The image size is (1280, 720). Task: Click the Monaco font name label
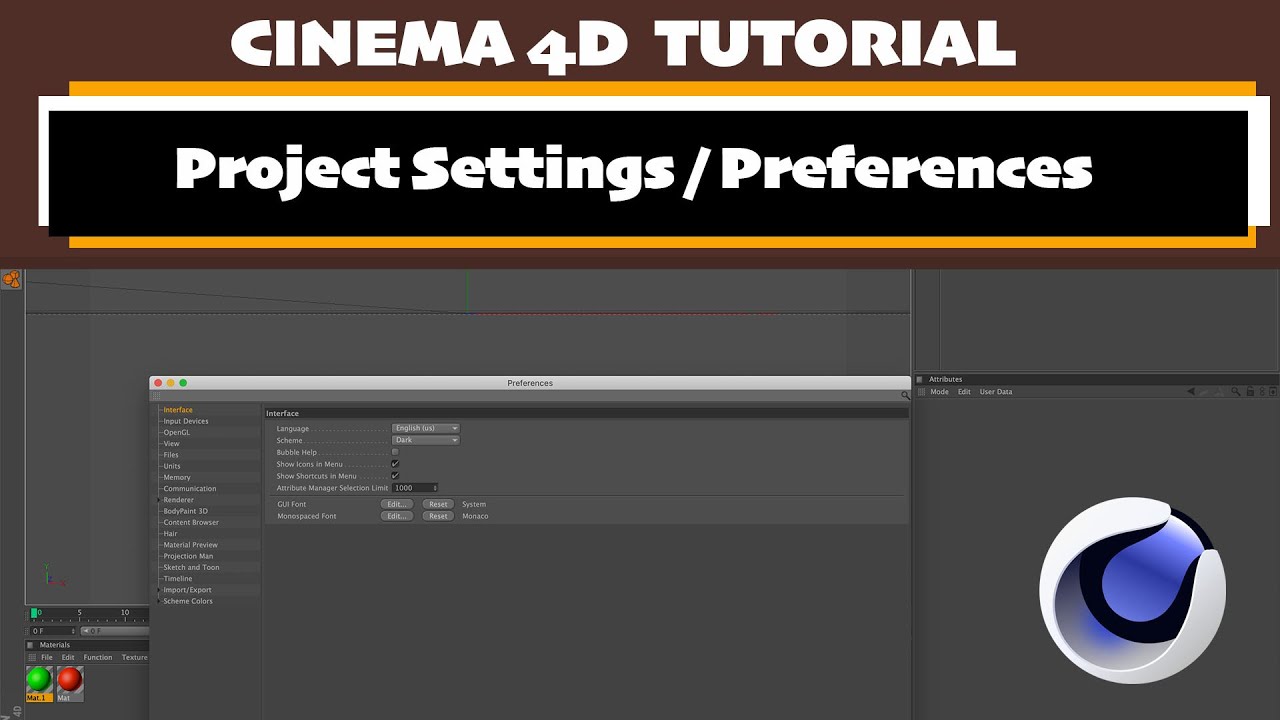pyautogui.click(x=475, y=516)
